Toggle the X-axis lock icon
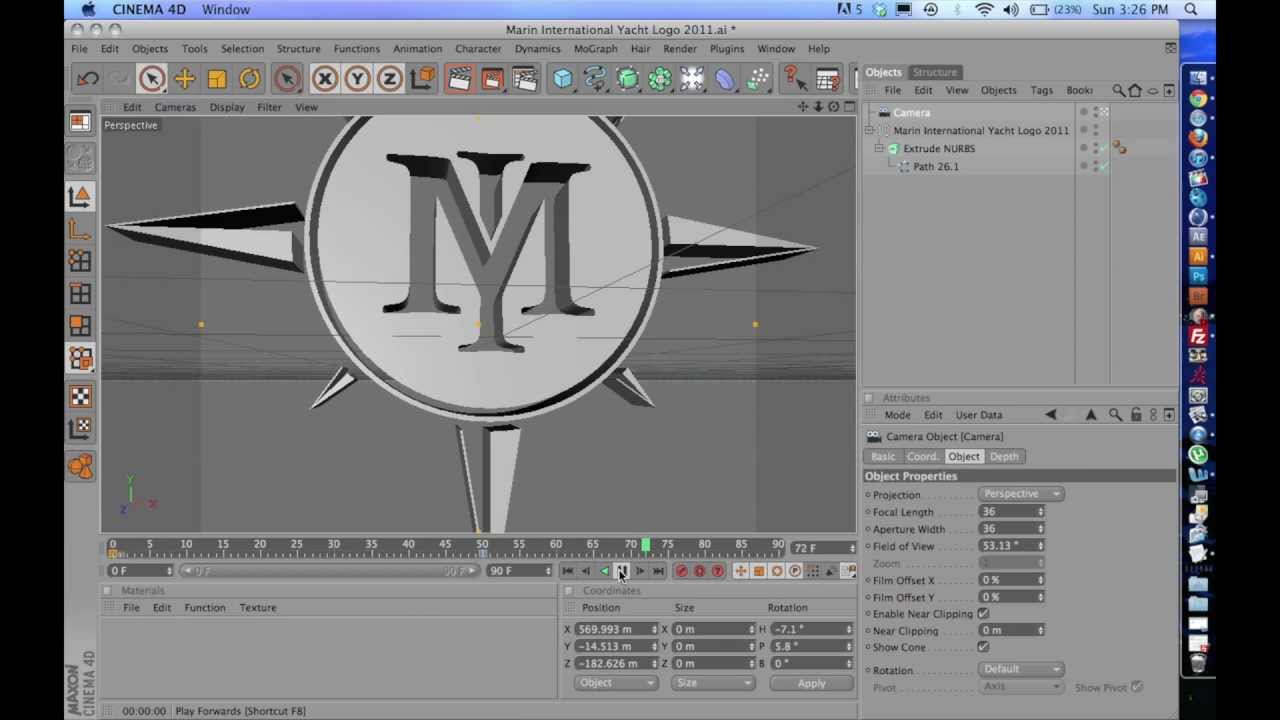This screenshot has width=1280, height=720. click(324, 79)
